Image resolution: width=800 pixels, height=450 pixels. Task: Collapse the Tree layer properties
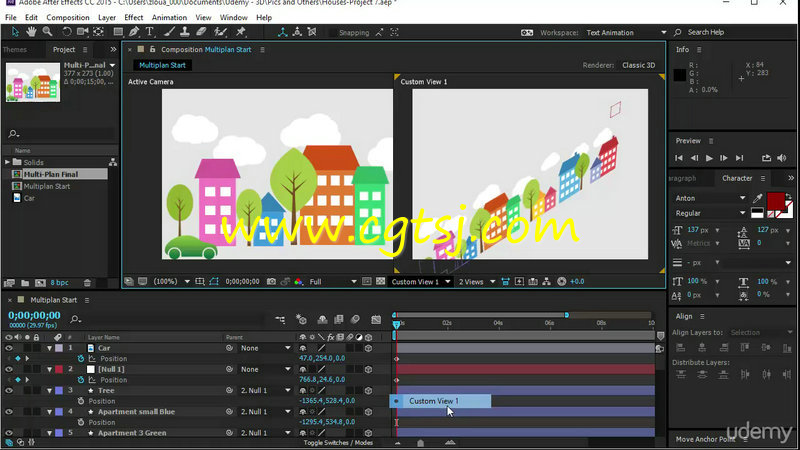(49, 390)
